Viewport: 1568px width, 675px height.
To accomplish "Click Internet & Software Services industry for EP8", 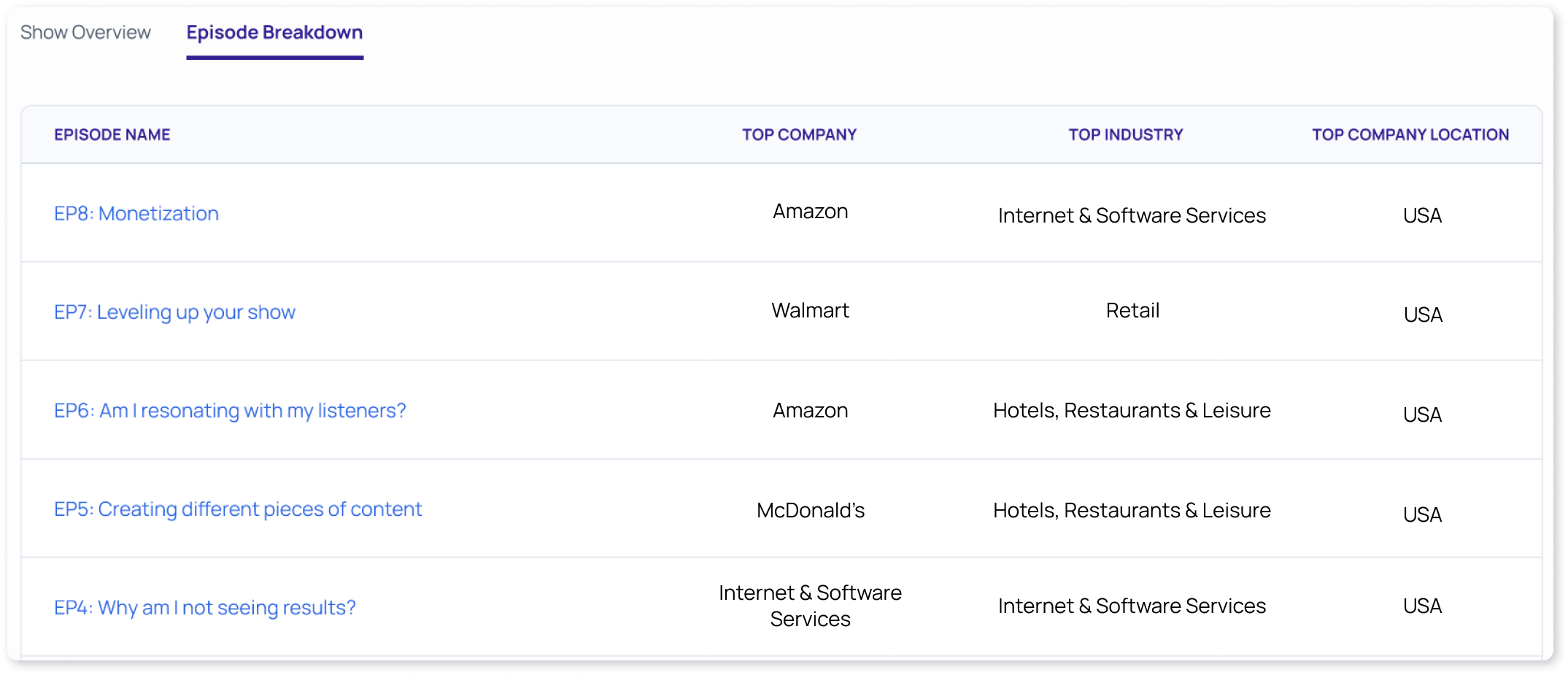I will tap(1132, 216).
